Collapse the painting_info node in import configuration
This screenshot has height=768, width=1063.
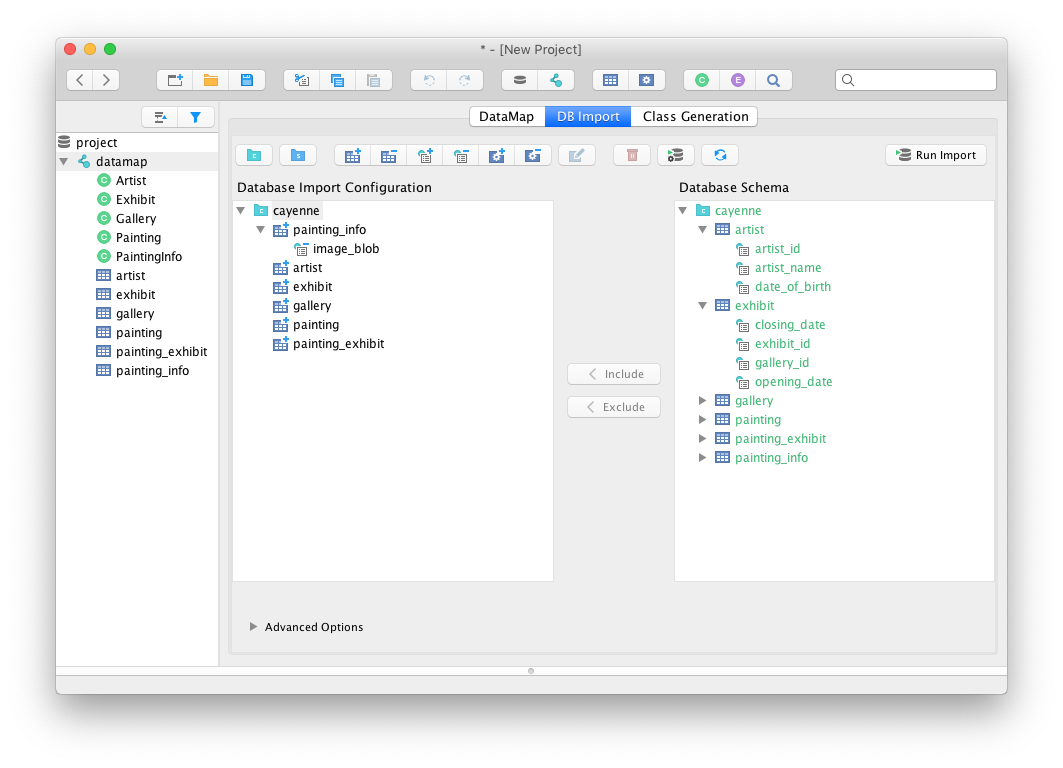261,230
